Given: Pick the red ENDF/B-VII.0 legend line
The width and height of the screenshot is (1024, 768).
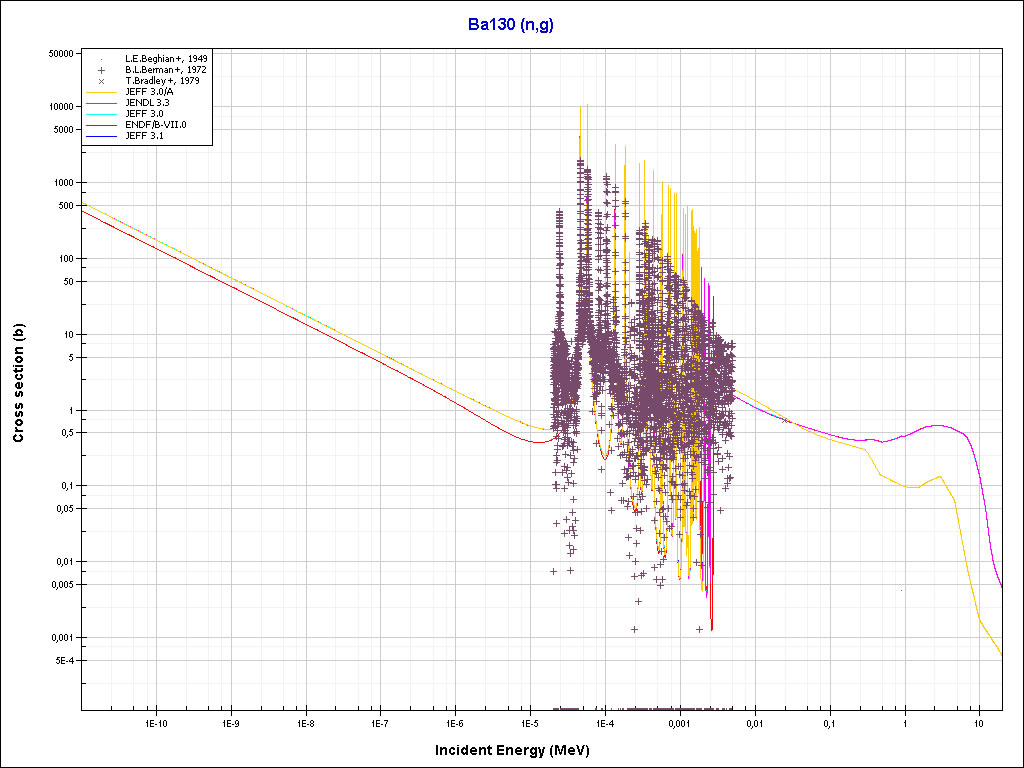Looking at the screenshot, I should tap(102, 125).
